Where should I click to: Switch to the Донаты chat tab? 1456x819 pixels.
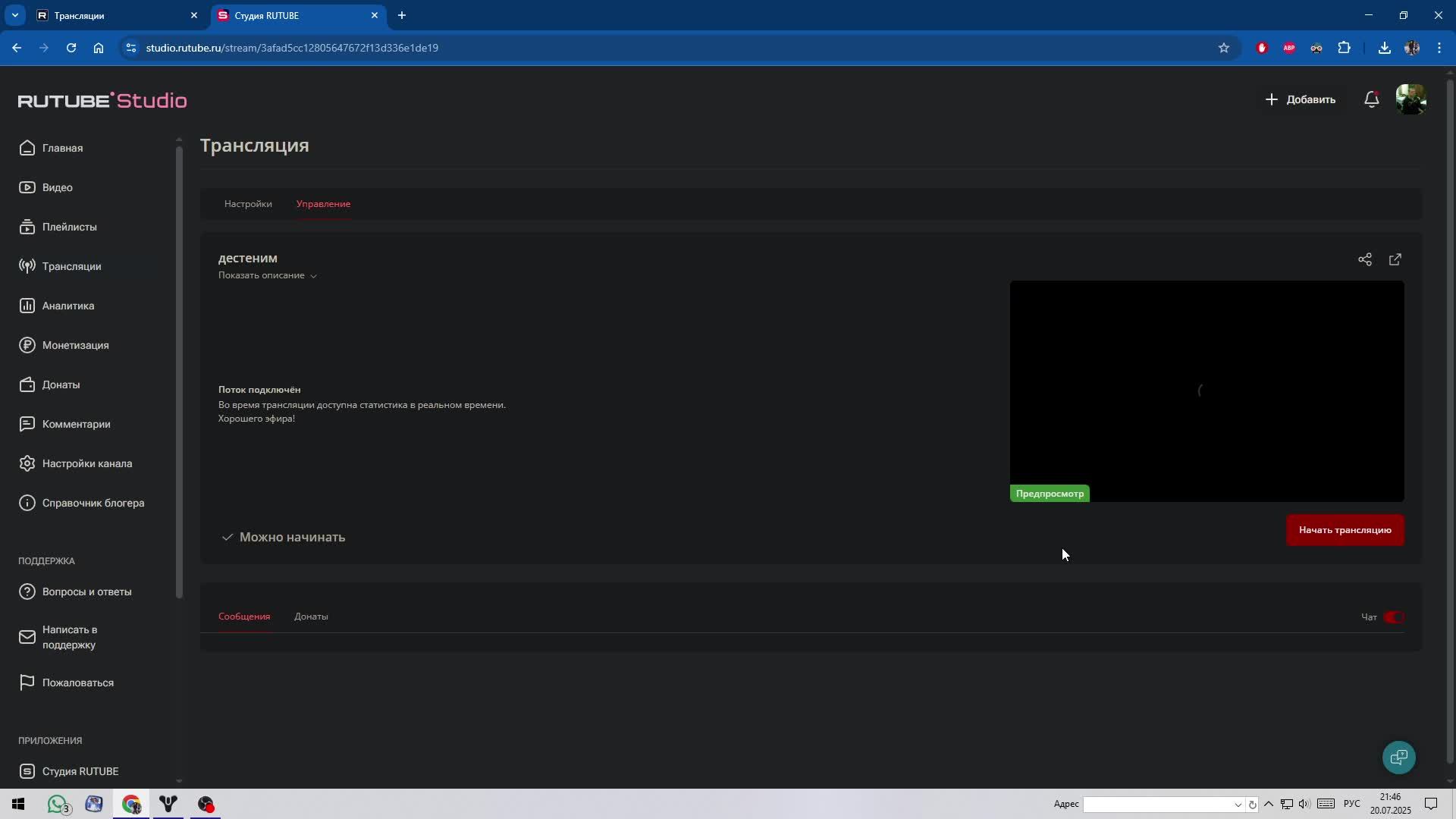click(x=311, y=617)
